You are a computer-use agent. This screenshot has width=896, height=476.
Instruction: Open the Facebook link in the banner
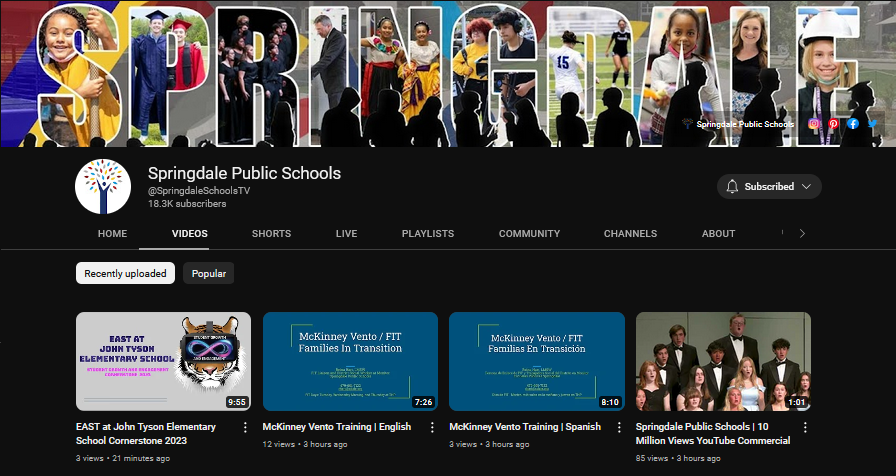click(x=853, y=123)
